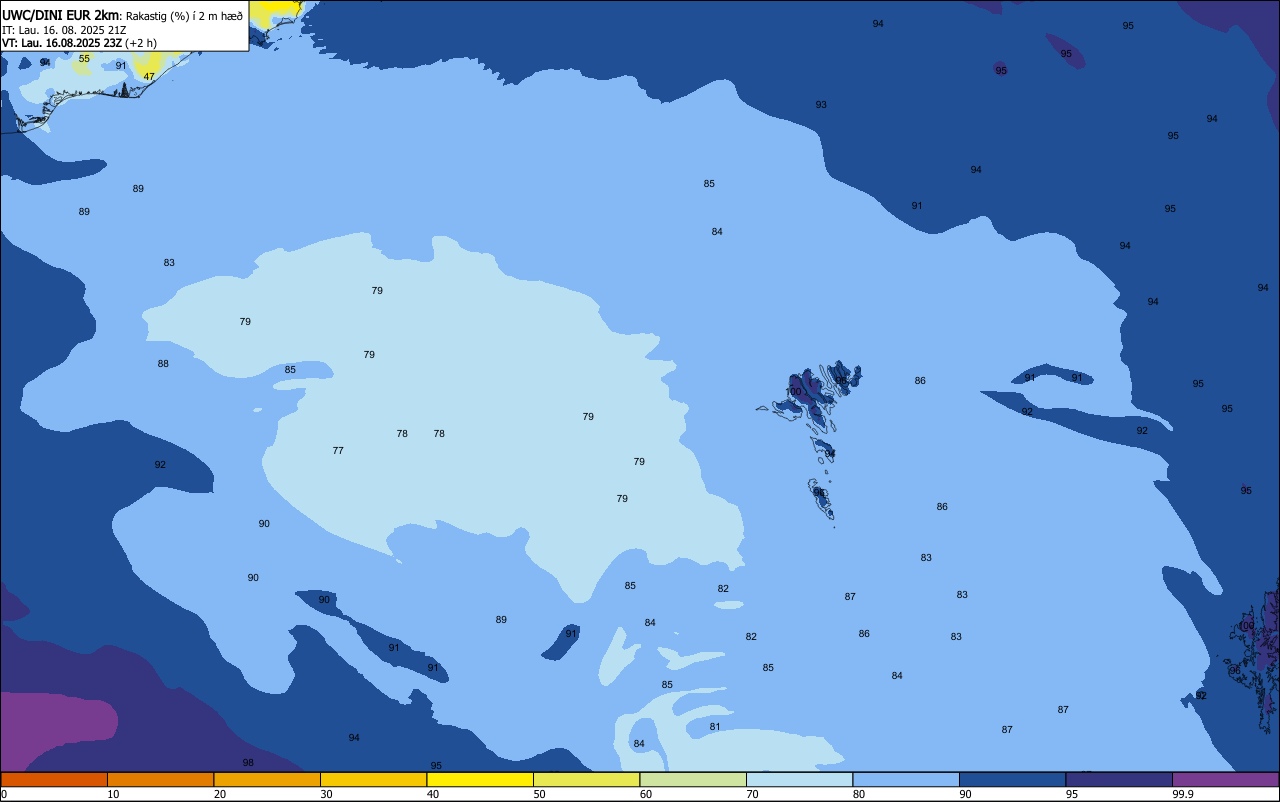The height and width of the screenshot is (802, 1280).
Task: Select the "50" tick label on the legend
Action: pos(539,794)
